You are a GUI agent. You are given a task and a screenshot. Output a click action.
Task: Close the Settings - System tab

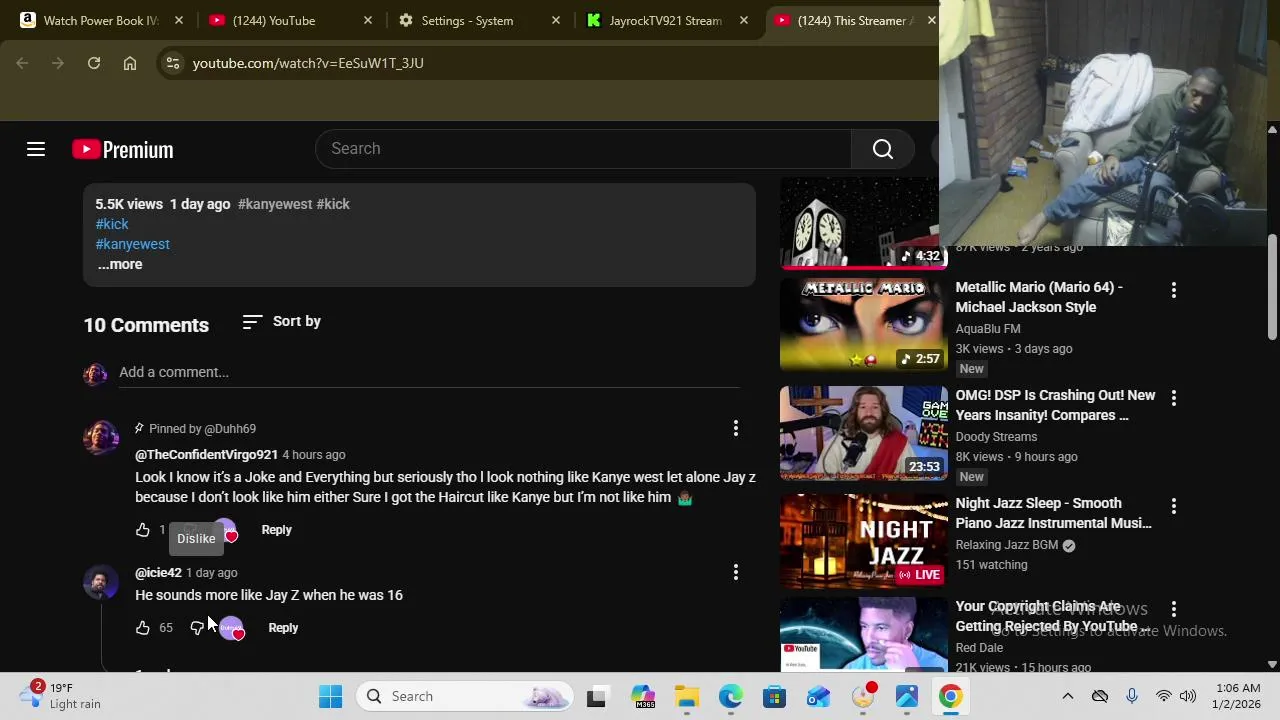tap(556, 20)
